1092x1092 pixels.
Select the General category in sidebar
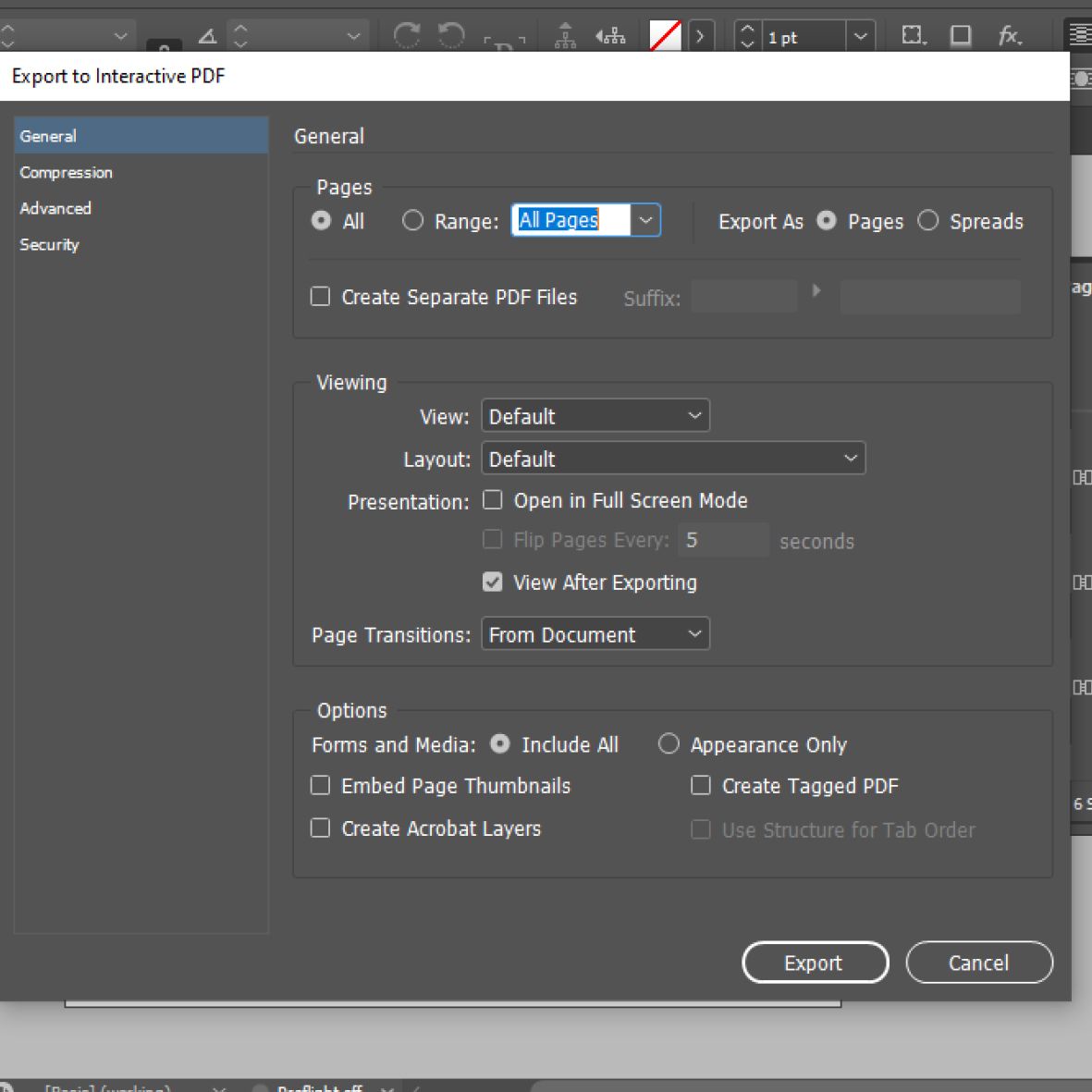pos(141,136)
